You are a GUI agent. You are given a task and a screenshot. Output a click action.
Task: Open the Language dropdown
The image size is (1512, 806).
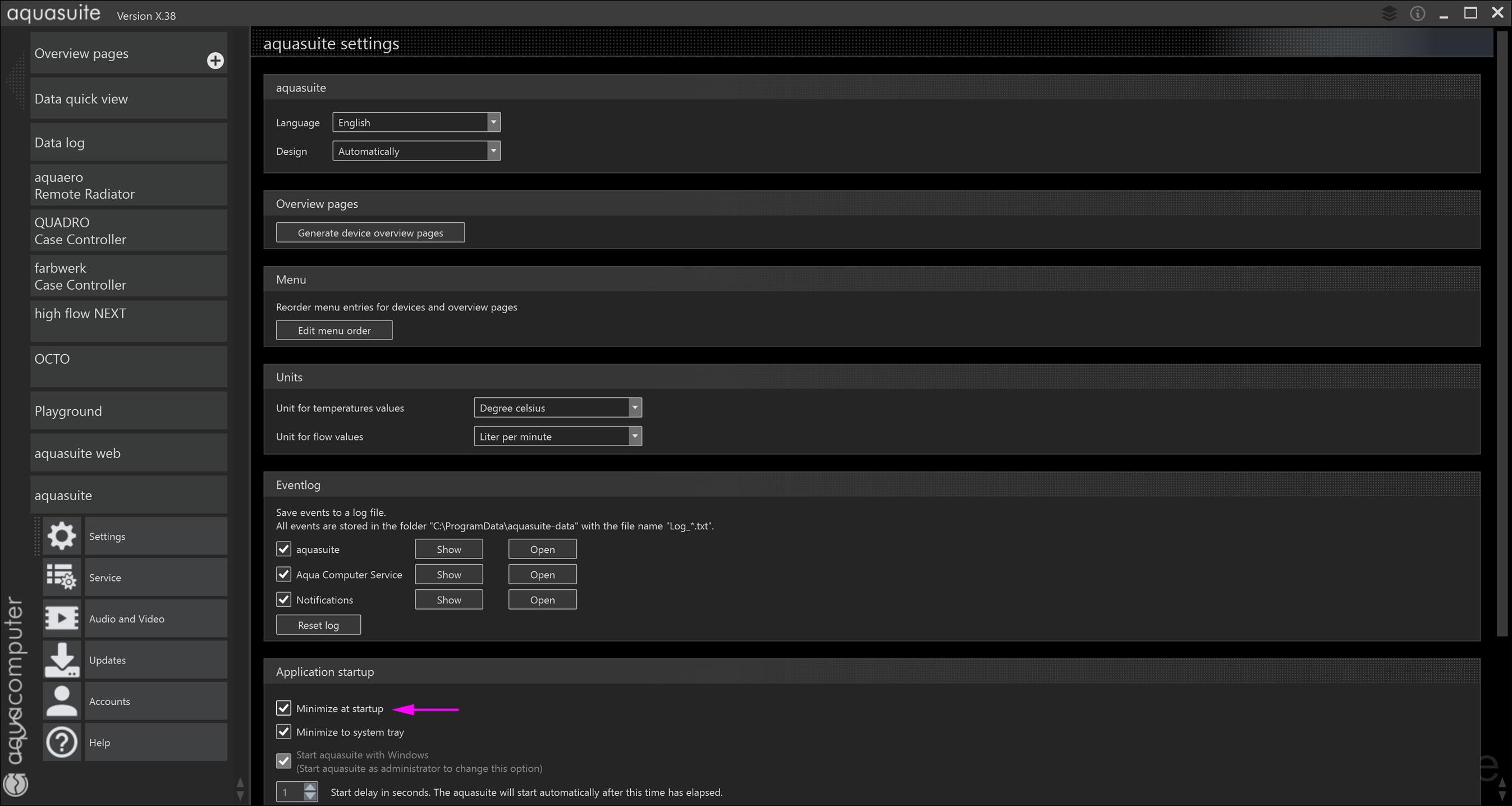tap(416, 122)
